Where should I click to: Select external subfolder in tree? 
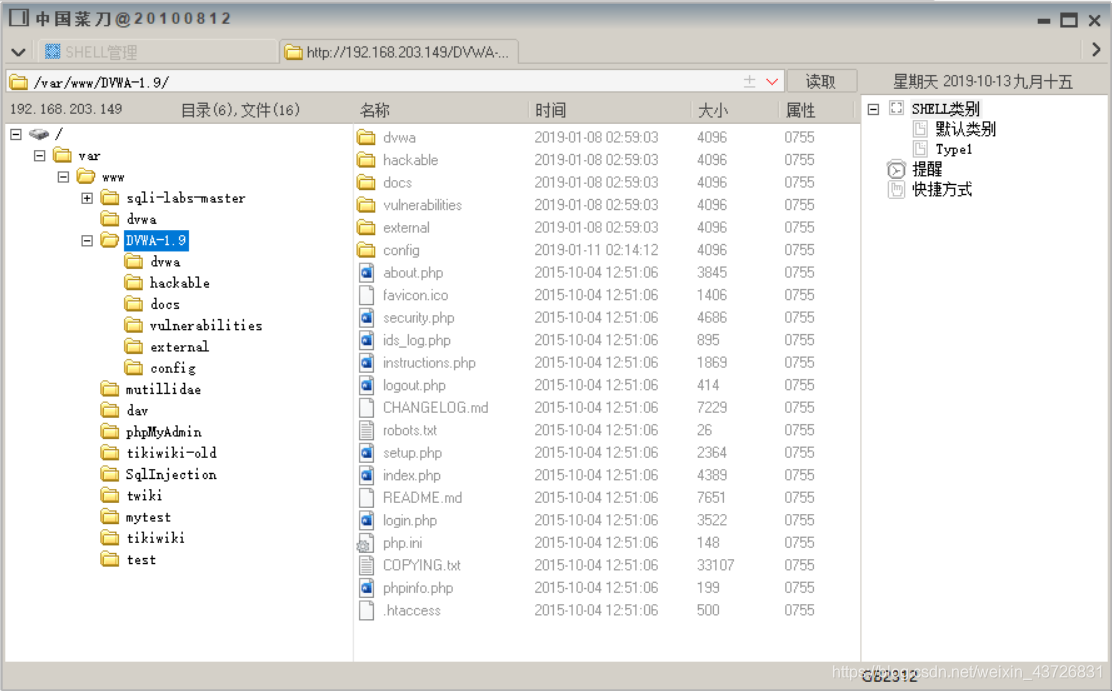179,347
